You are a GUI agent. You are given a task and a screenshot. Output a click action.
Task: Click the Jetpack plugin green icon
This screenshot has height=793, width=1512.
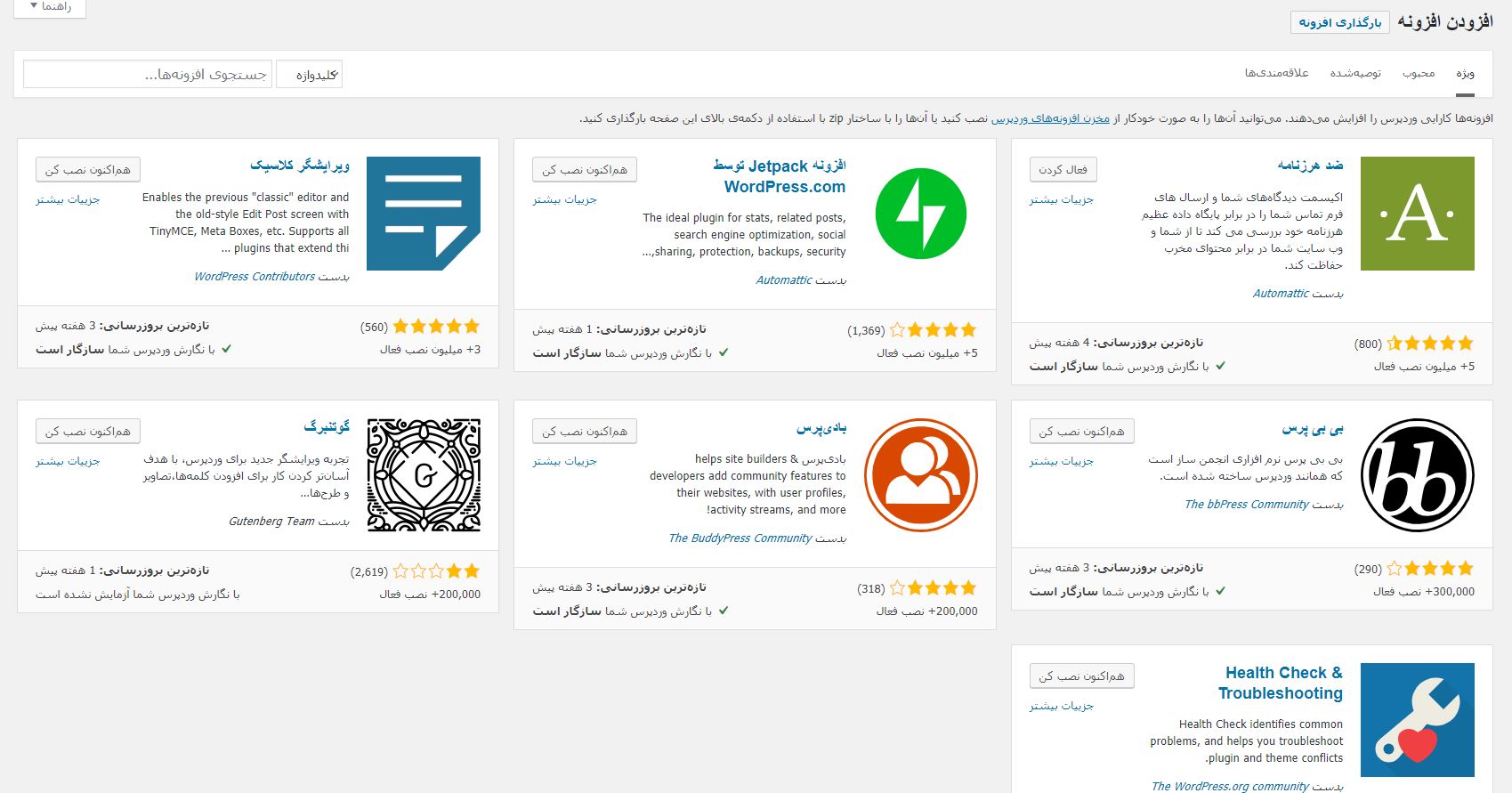(921, 214)
